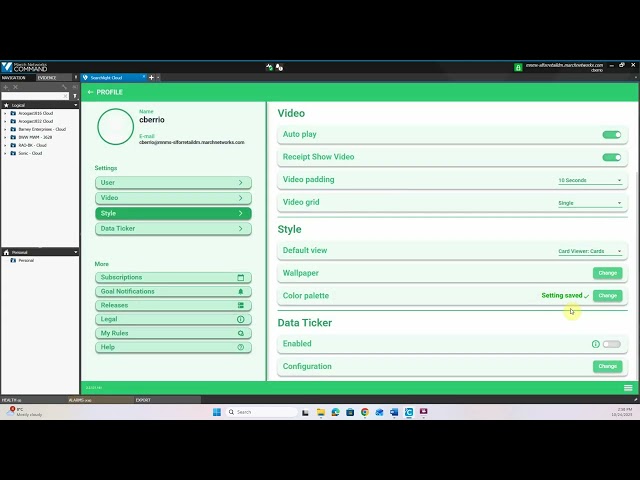Expand the BMW MWM tree node
The width and height of the screenshot is (640, 480).
click(5, 137)
